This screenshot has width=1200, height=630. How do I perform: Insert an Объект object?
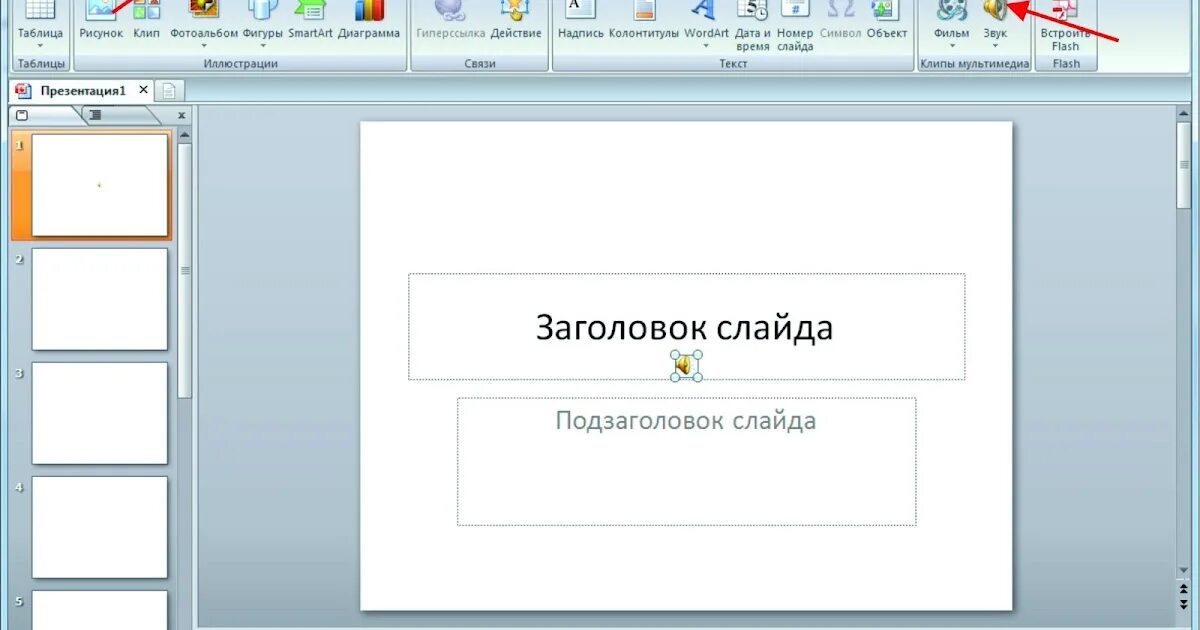(887, 20)
